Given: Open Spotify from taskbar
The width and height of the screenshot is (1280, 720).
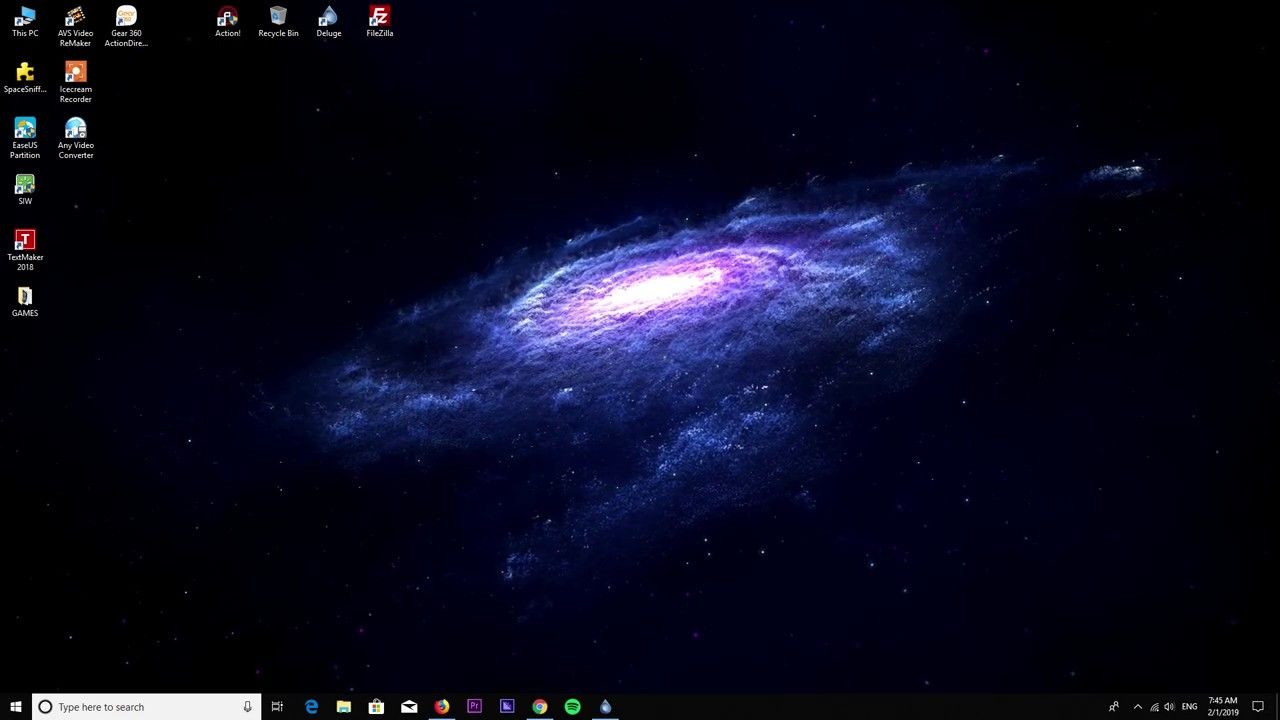Looking at the screenshot, I should point(572,707).
